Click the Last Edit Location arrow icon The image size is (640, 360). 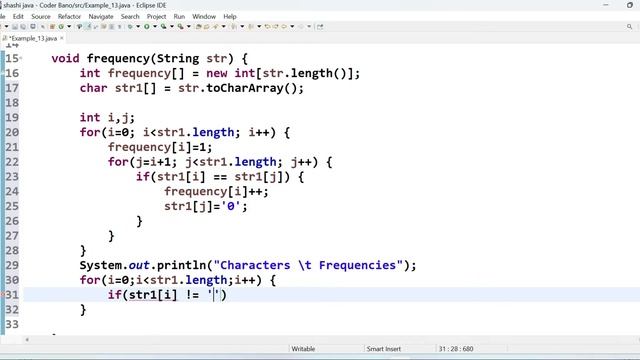pyautogui.click(x=267, y=27)
